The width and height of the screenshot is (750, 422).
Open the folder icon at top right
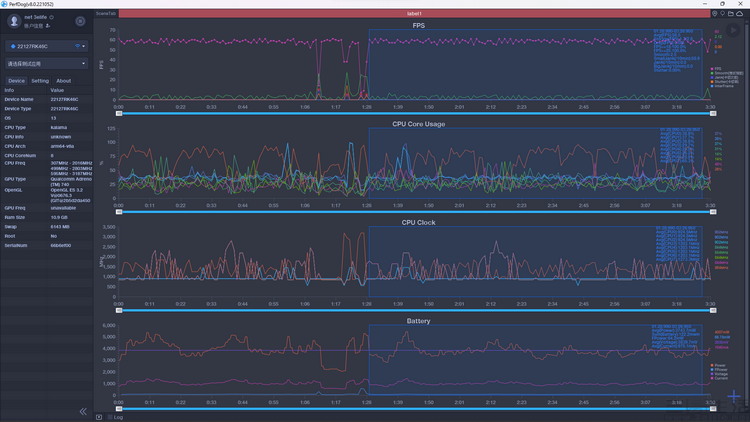click(x=731, y=14)
